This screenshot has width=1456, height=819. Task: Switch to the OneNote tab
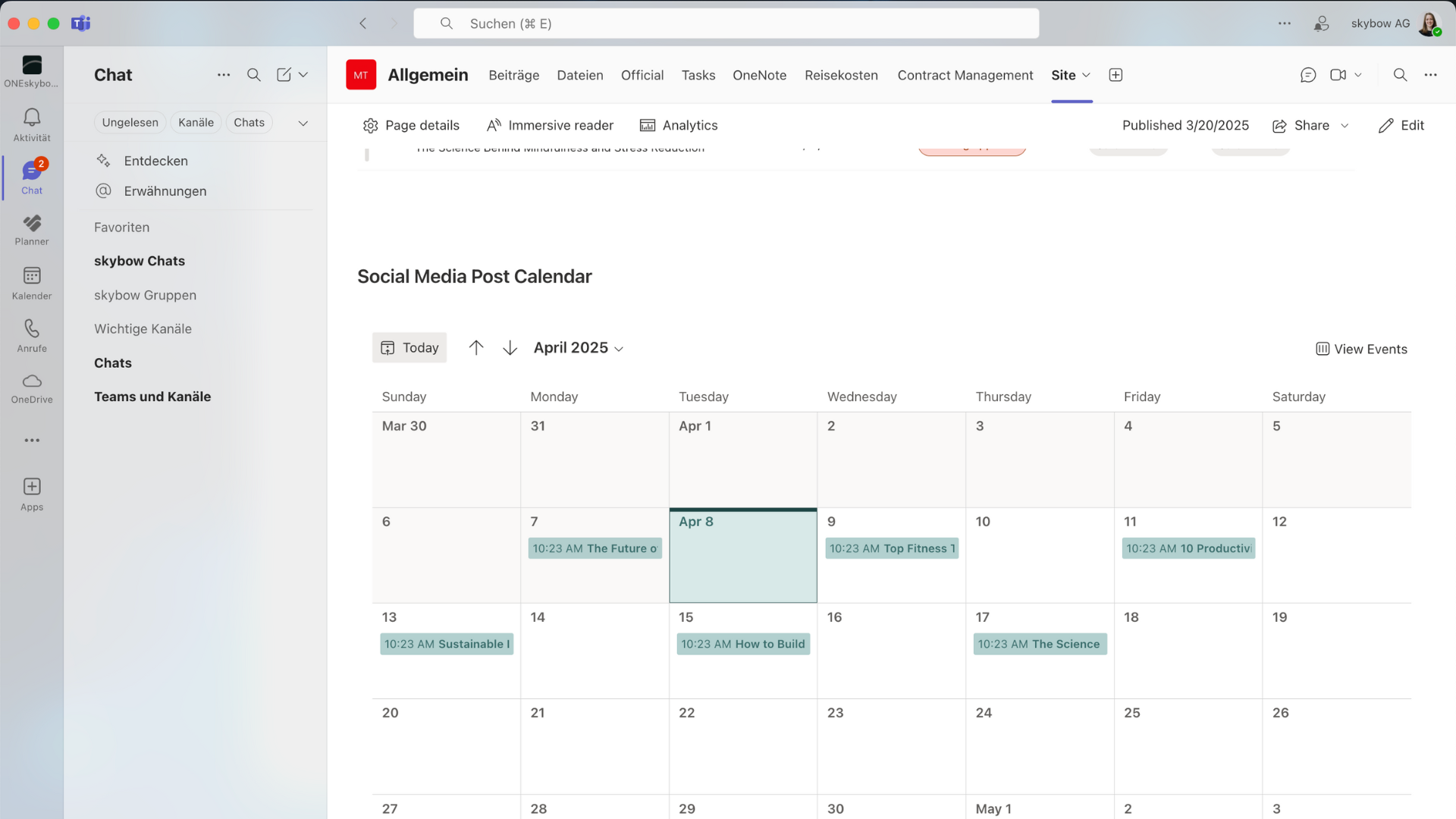point(759,75)
